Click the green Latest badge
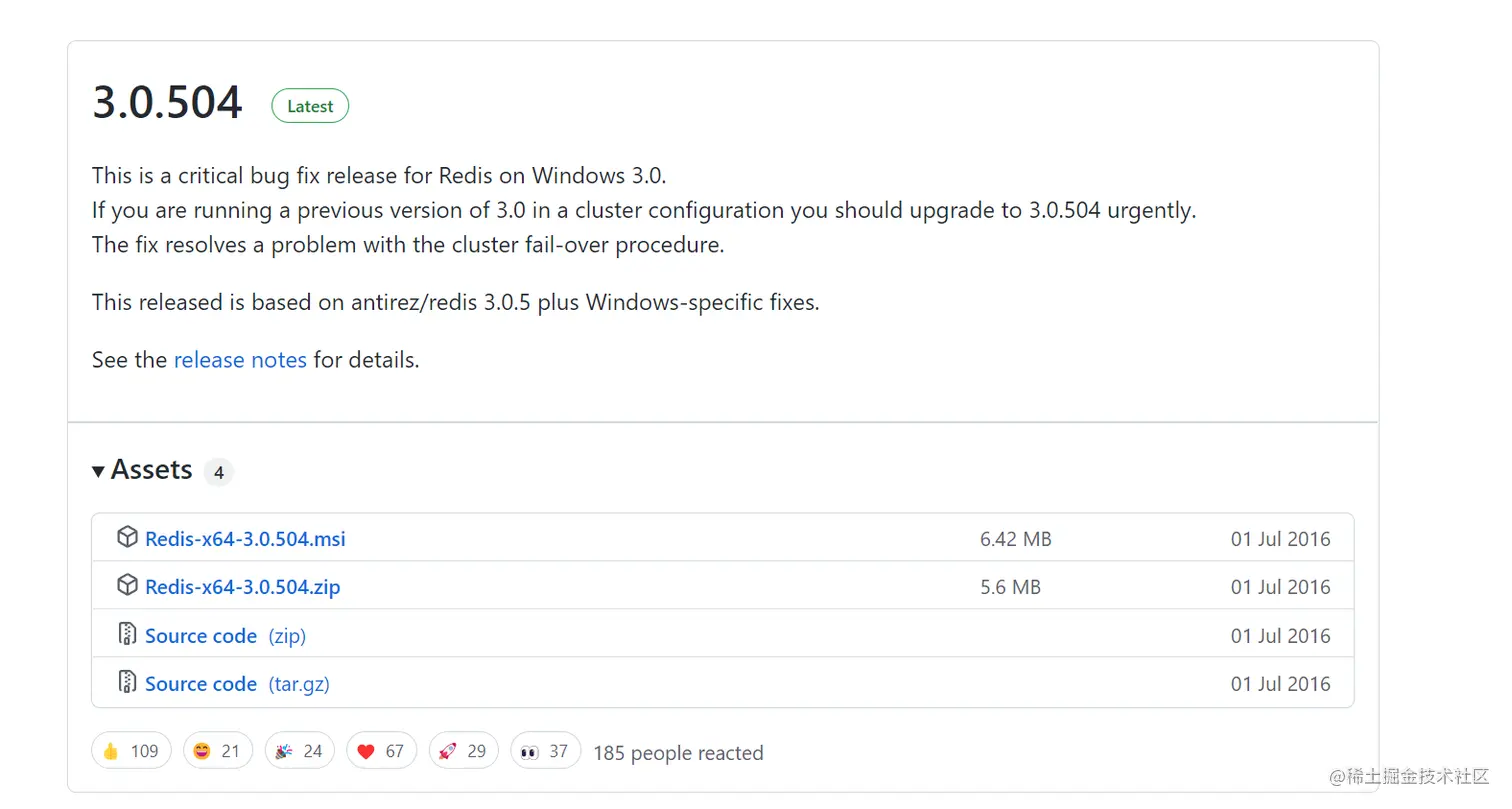The height and width of the screenshot is (809, 1512). (x=310, y=106)
